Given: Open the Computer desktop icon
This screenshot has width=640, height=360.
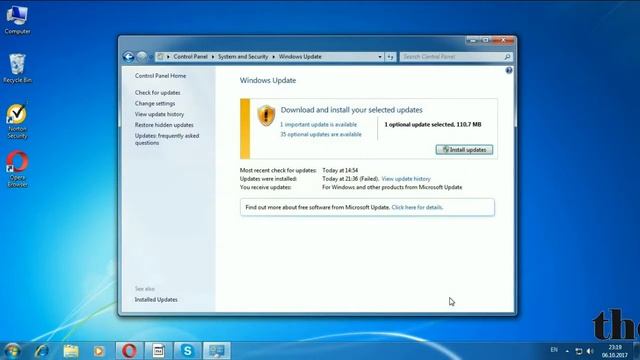Looking at the screenshot, I should click(x=17, y=20).
